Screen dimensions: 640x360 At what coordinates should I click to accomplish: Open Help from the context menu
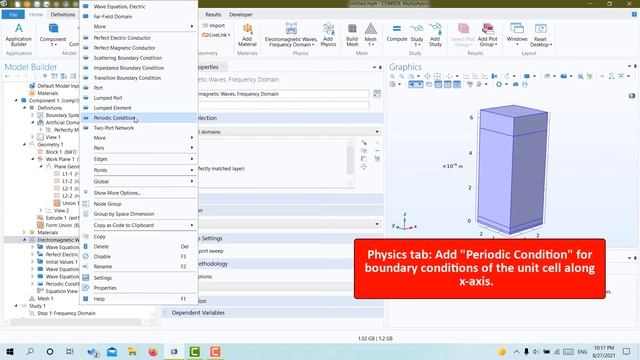(139, 299)
